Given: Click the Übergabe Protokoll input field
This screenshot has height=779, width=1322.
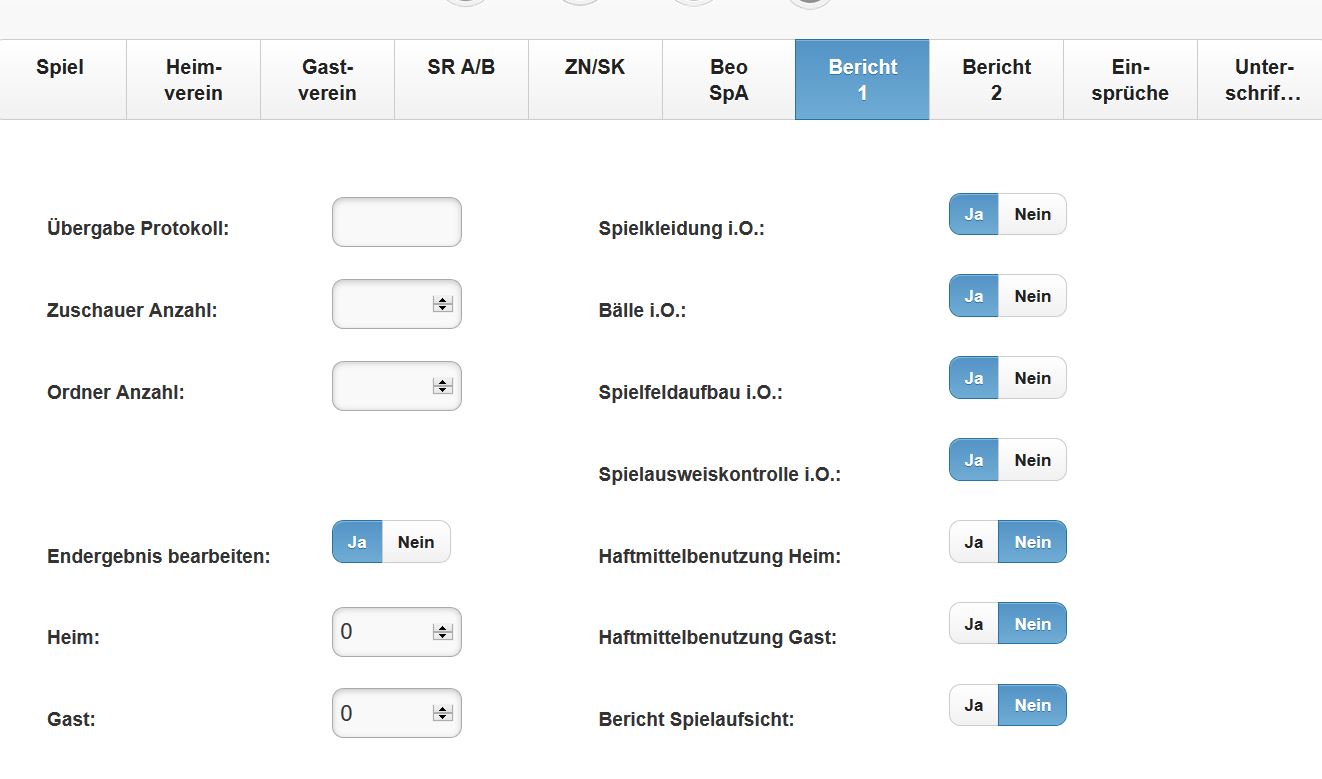Looking at the screenshot, I should tap(396, 222).
